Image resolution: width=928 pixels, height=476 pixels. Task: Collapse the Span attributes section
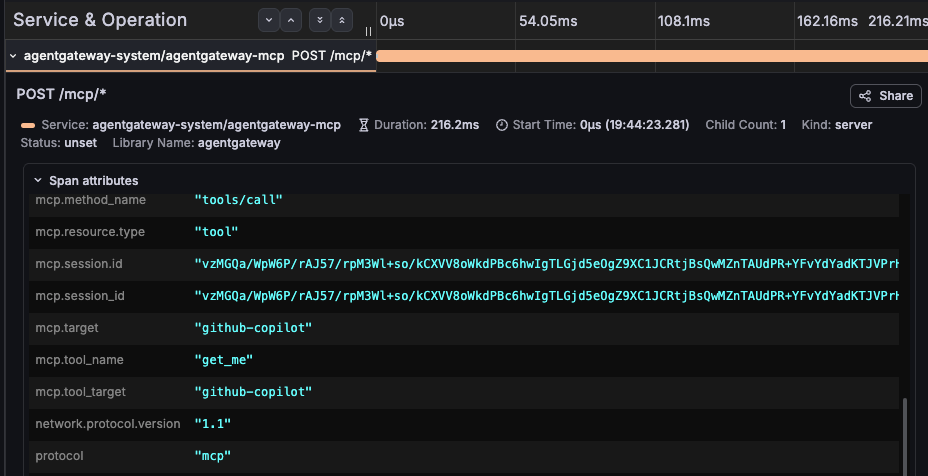click(38, 181)
